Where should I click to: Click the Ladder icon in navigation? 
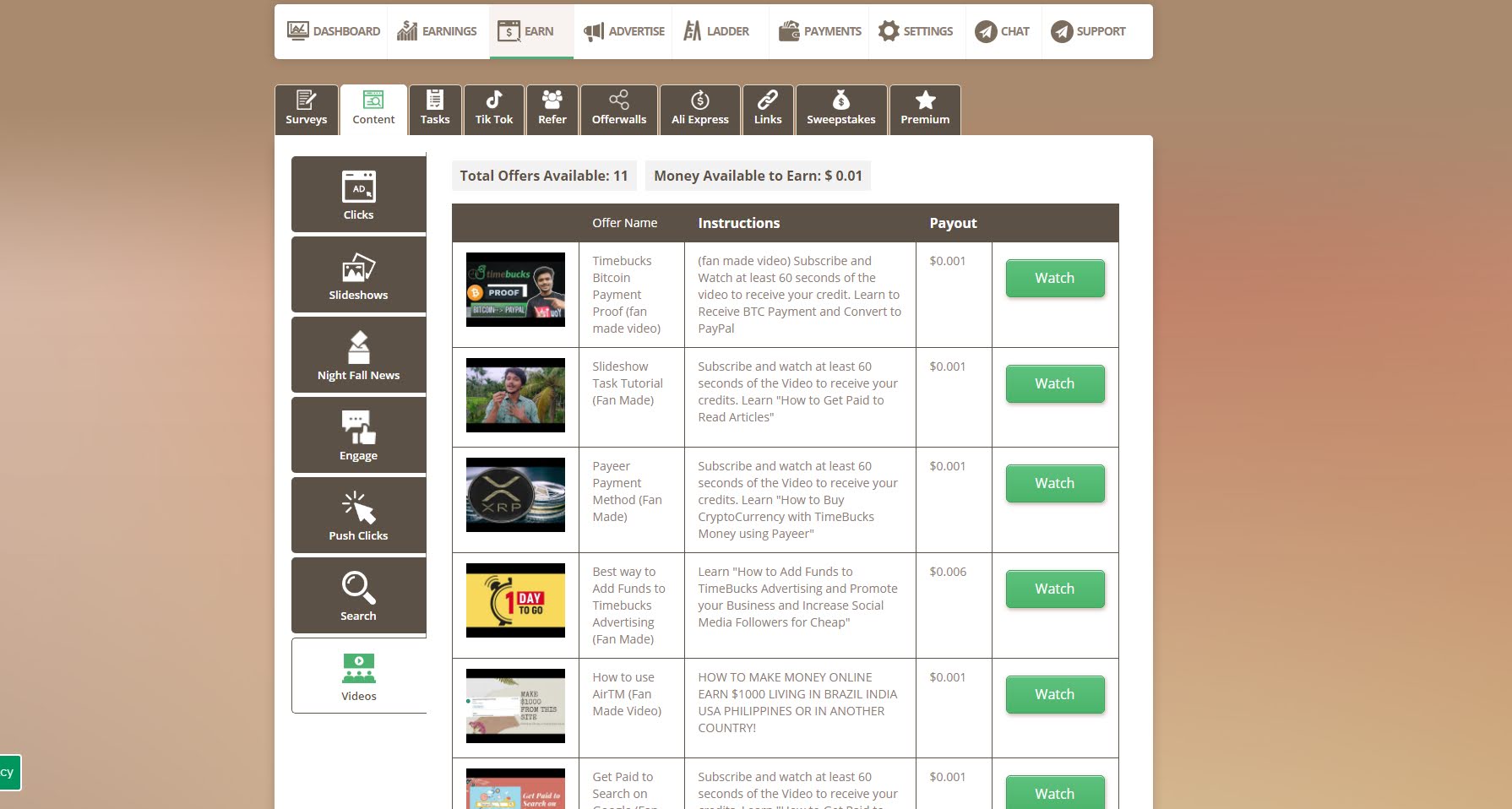pyautogui.click(x=693, y=31)
